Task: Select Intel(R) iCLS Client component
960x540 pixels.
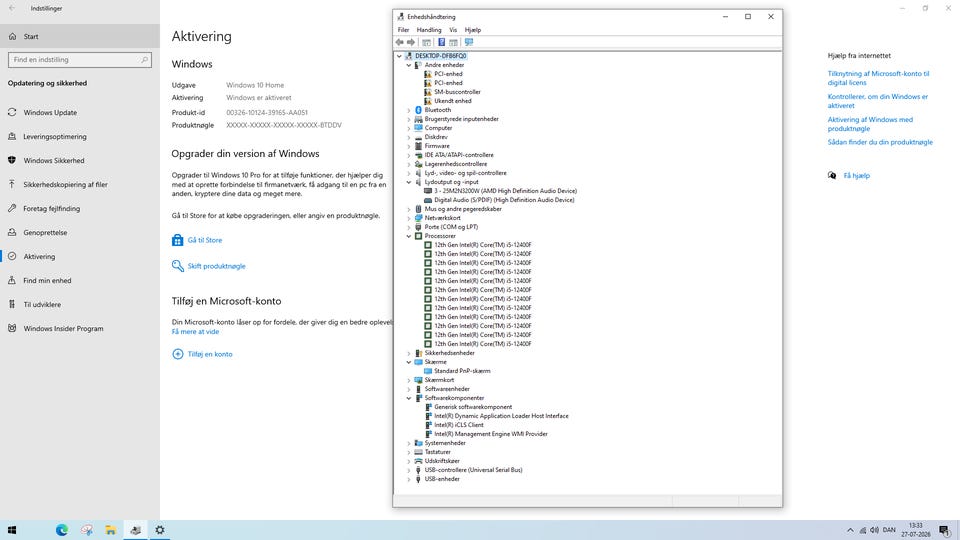Action: (x=459, y=425)
